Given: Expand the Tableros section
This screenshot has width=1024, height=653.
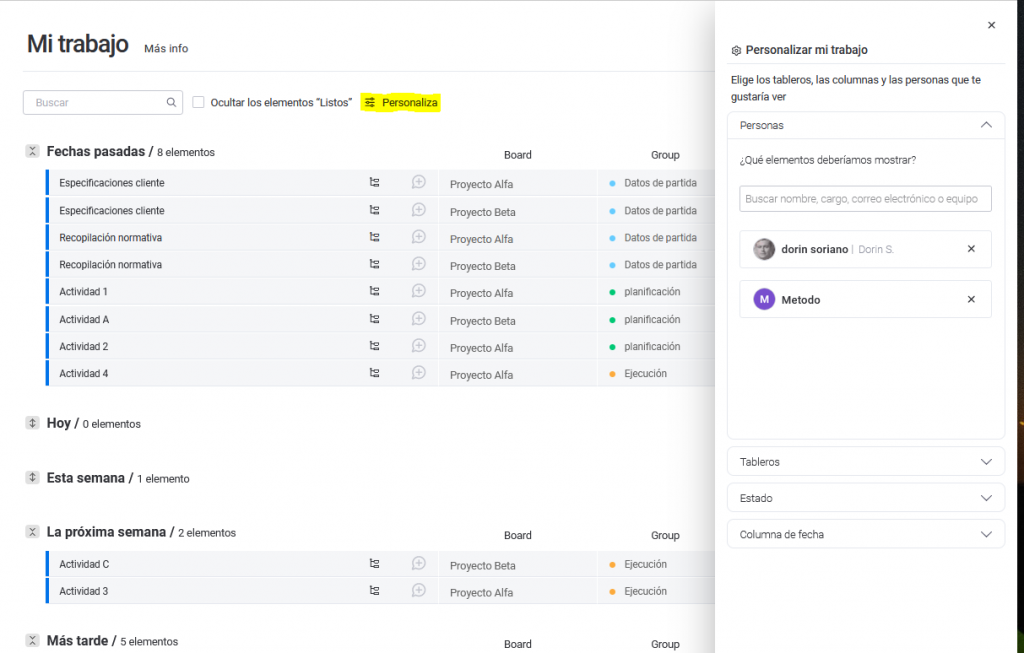Looking at the screenshot, I should click(865, 462).
